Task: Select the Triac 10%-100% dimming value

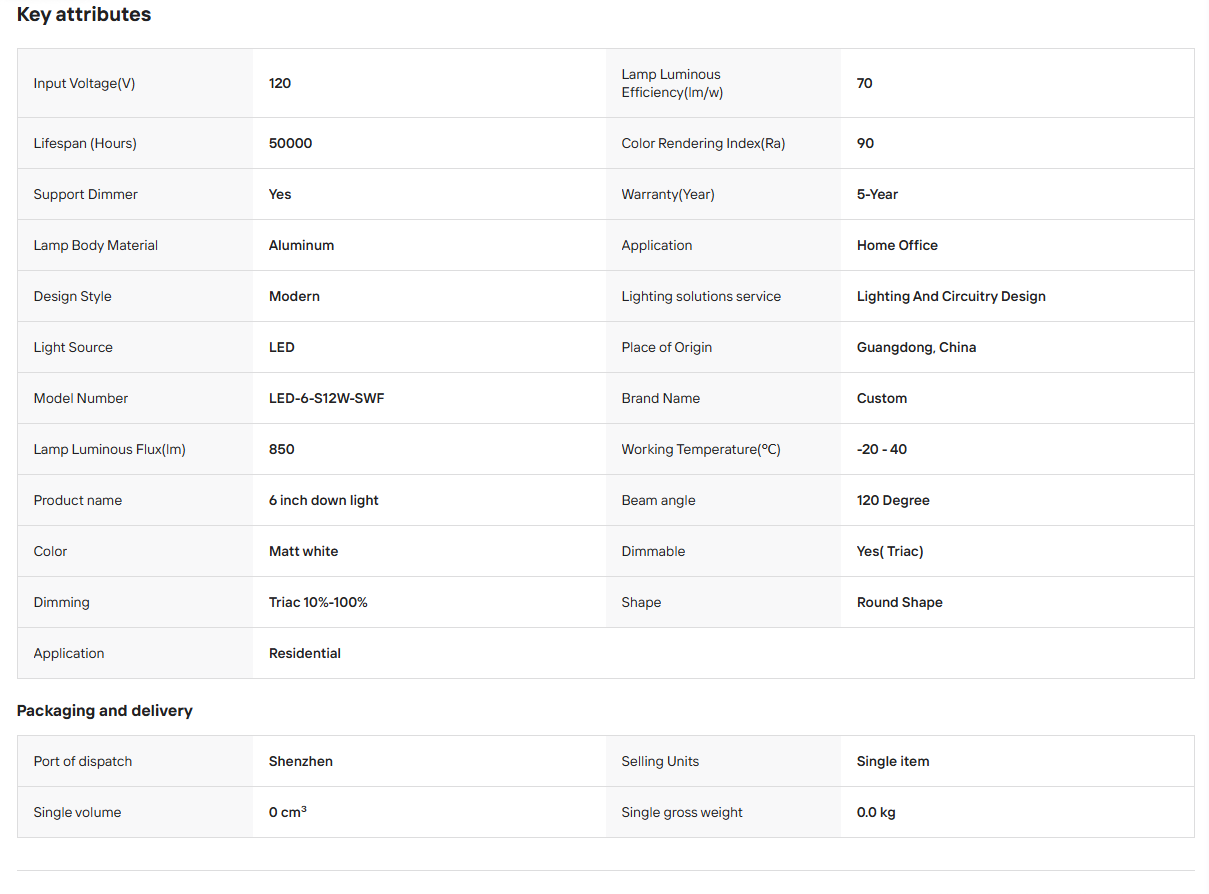Action: [x=318, y=602]
